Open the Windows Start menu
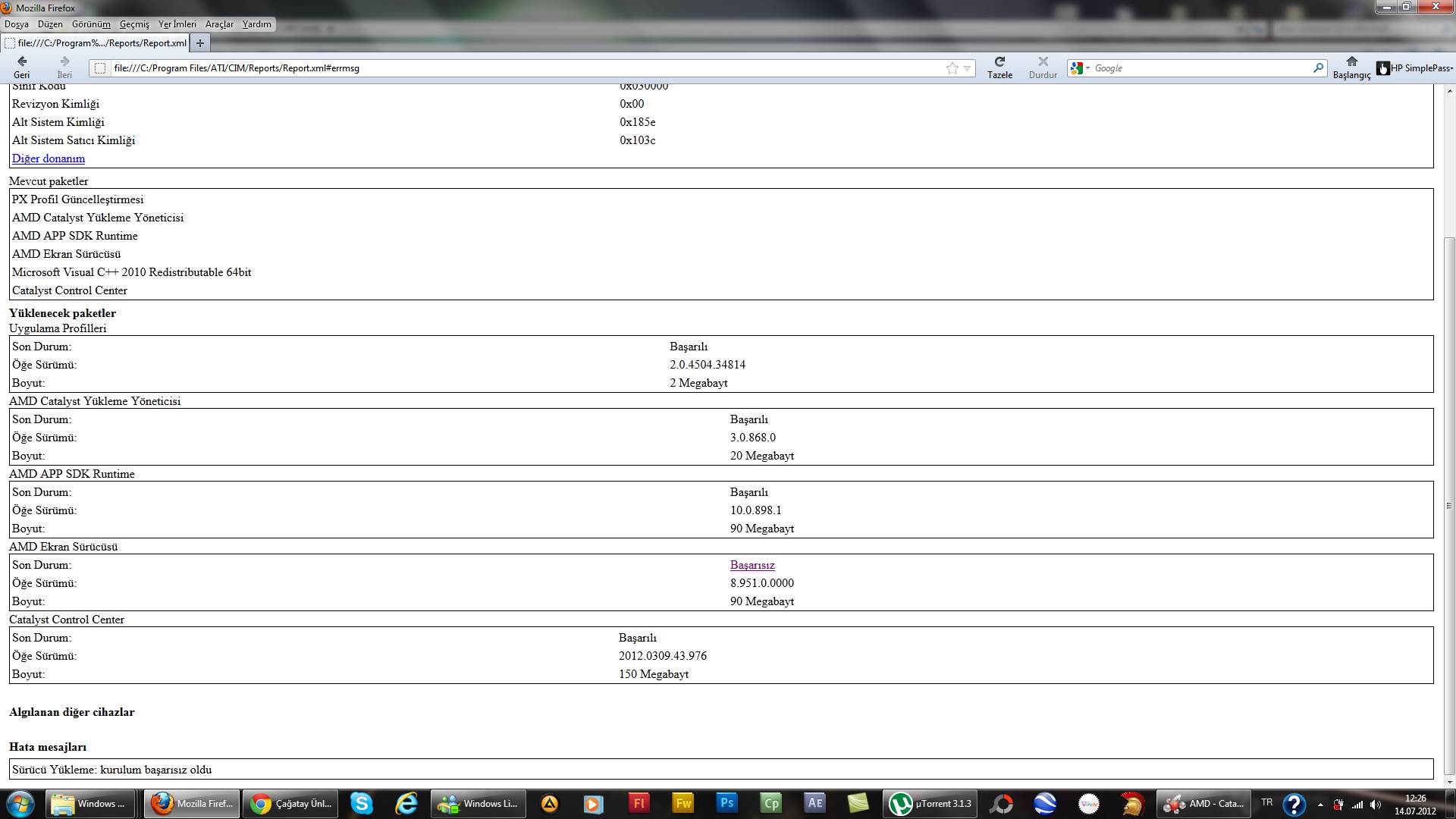 [x=20, y=804]
